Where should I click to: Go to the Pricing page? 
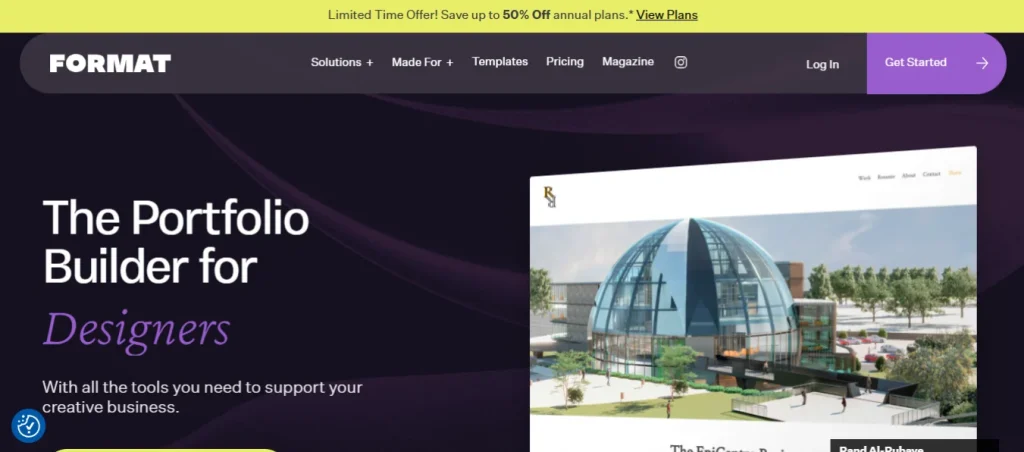click(565, 61)
